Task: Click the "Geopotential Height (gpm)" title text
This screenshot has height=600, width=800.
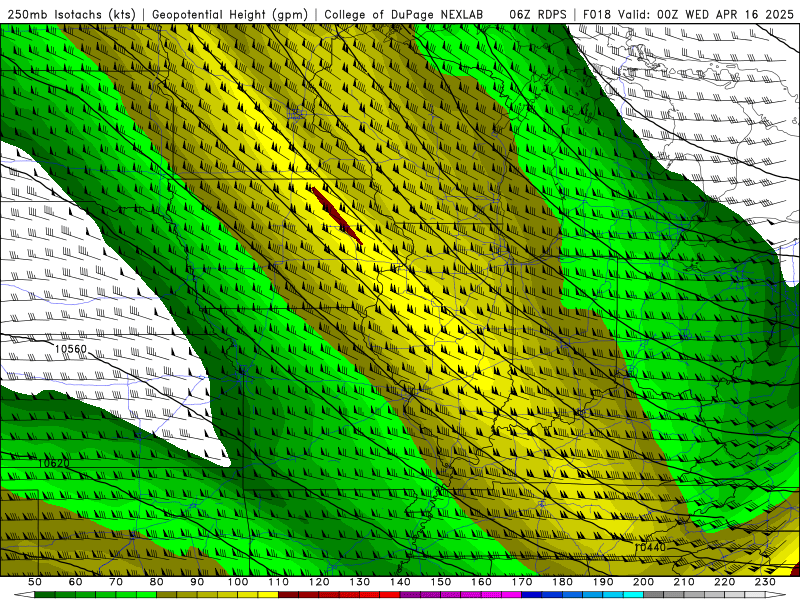Action: (x=230, y=14)
